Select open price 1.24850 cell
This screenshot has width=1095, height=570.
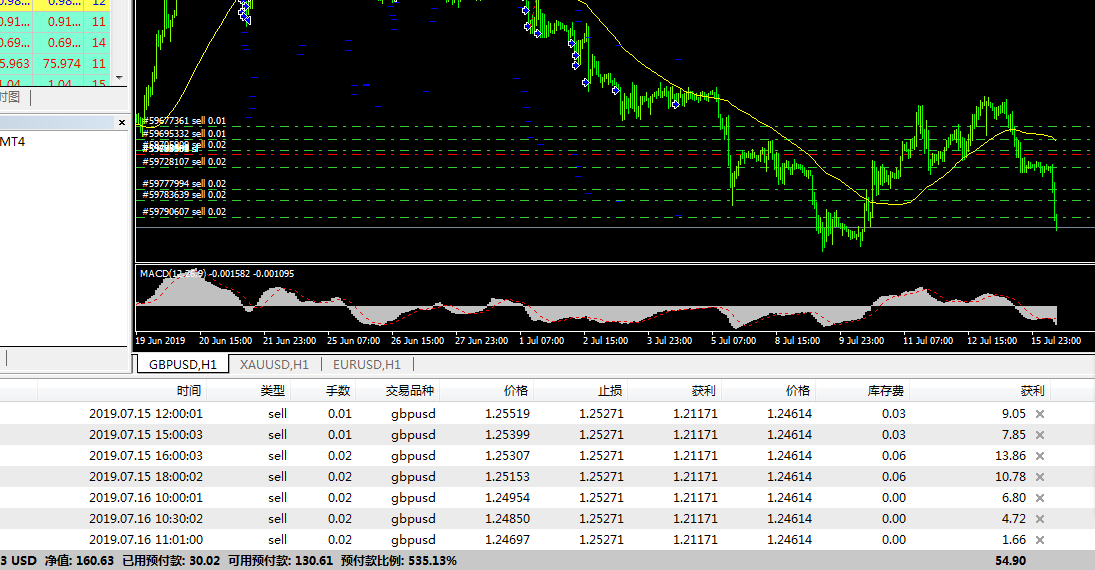pyautogui.click(x=508, y=518)
